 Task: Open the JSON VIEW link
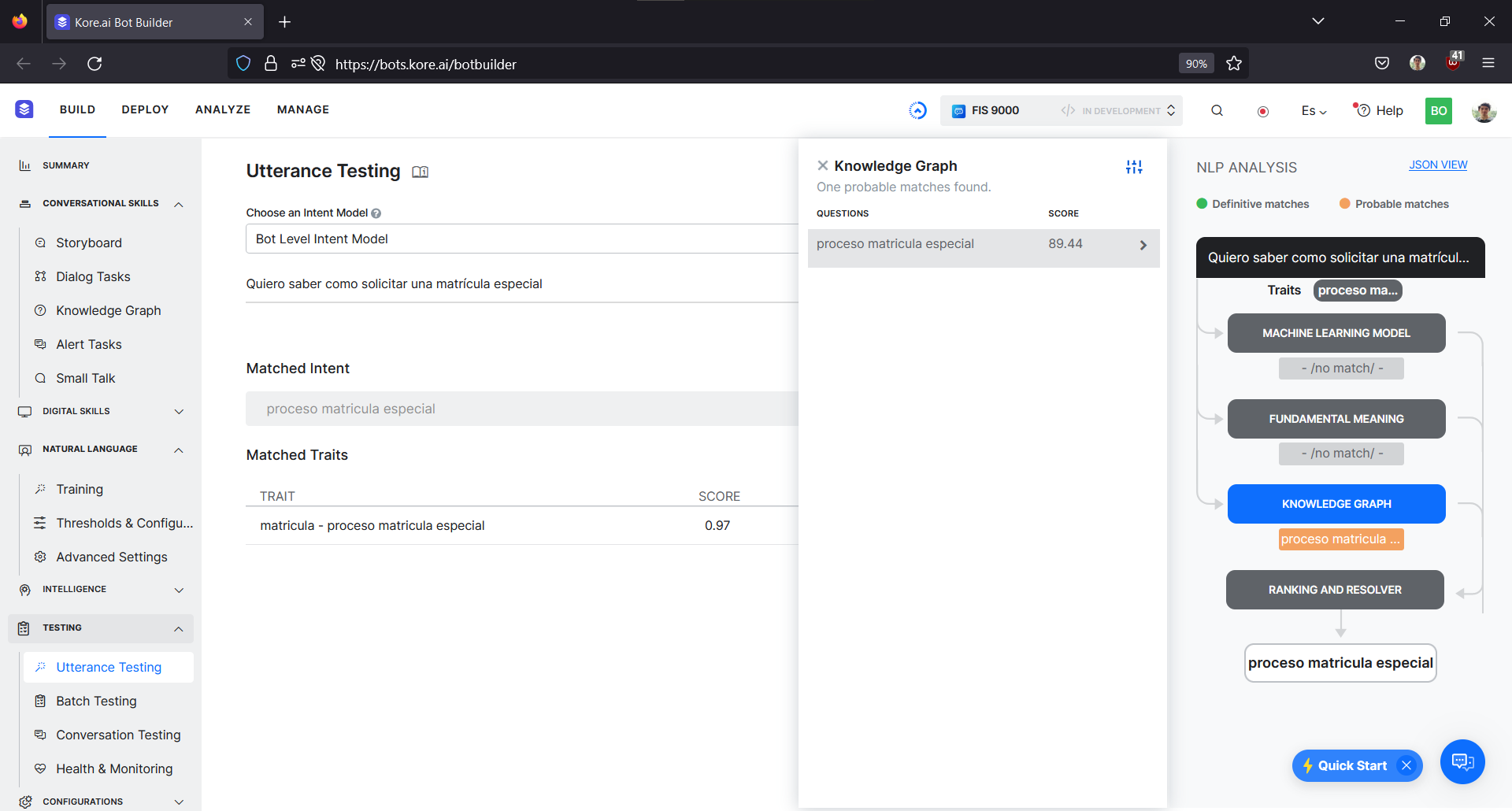1438,165
